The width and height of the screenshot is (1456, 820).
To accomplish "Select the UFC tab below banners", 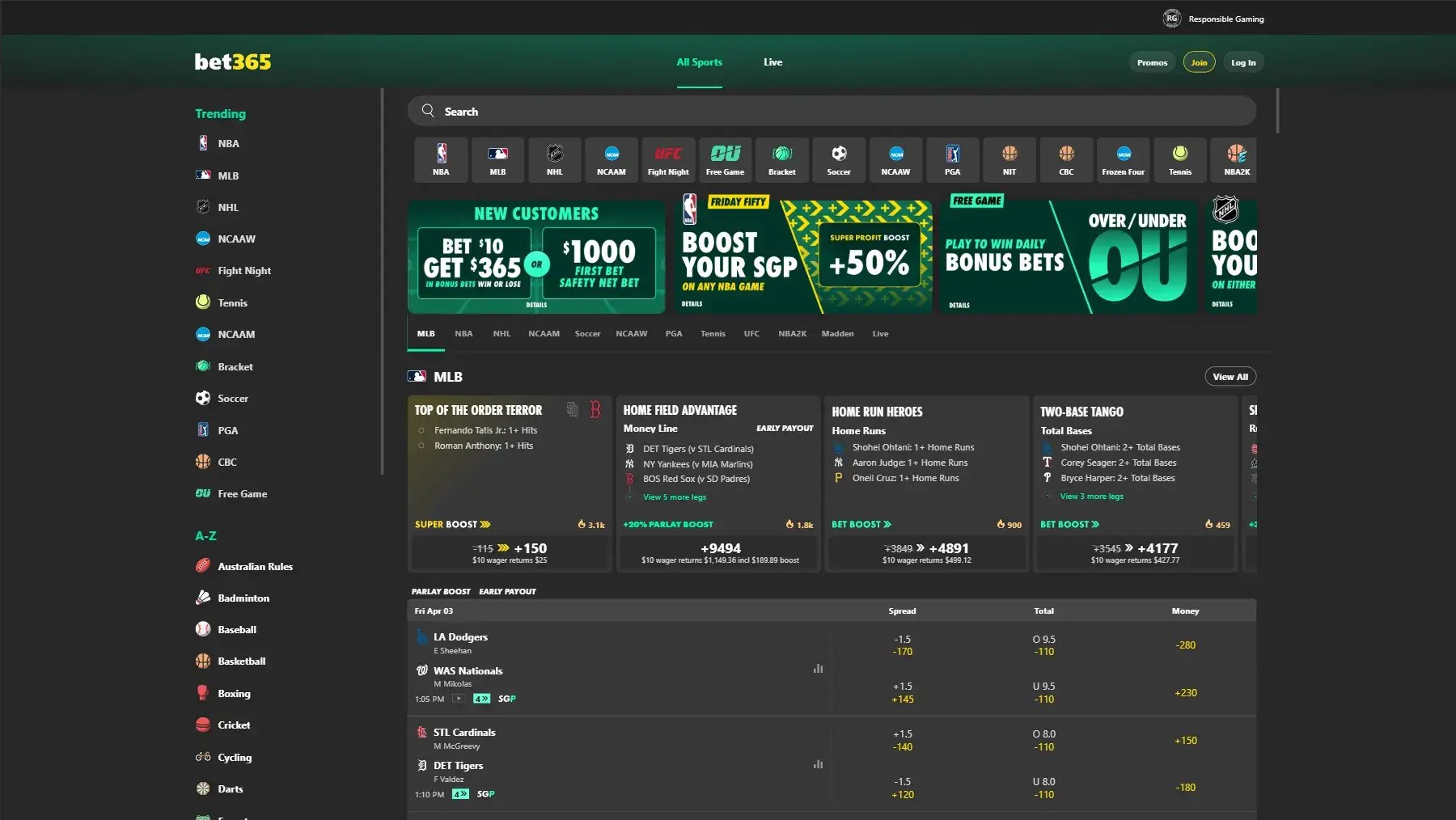I will (751, 334).
